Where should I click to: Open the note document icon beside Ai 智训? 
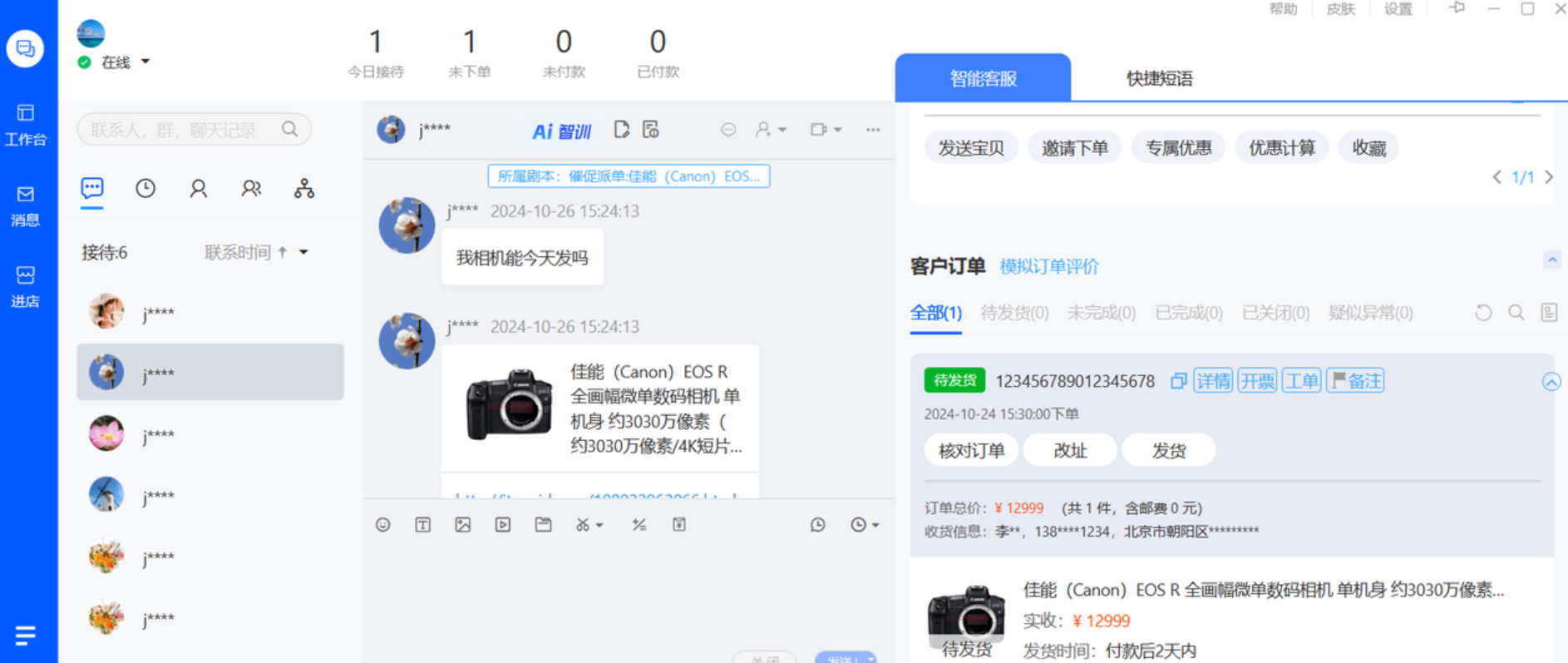click(622, 129)
